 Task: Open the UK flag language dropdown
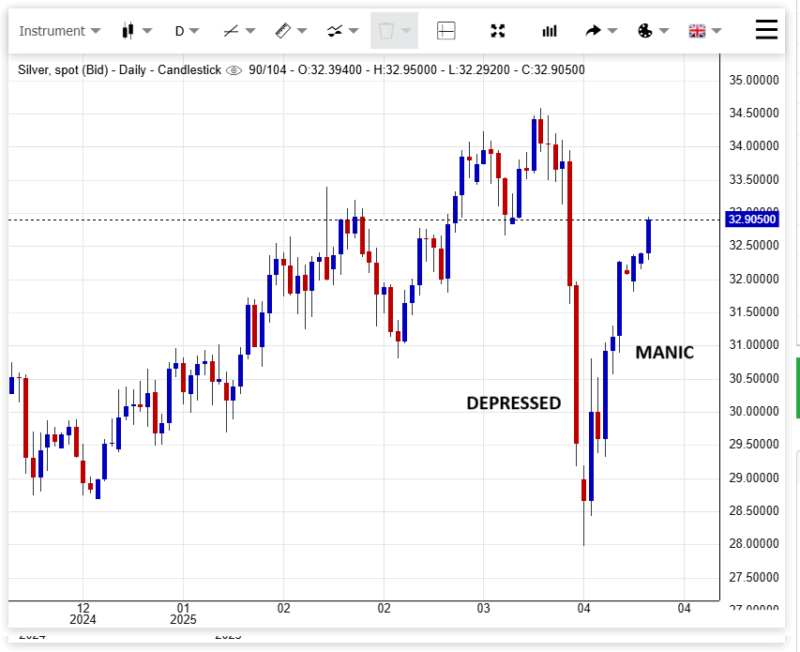click(704, 31)
